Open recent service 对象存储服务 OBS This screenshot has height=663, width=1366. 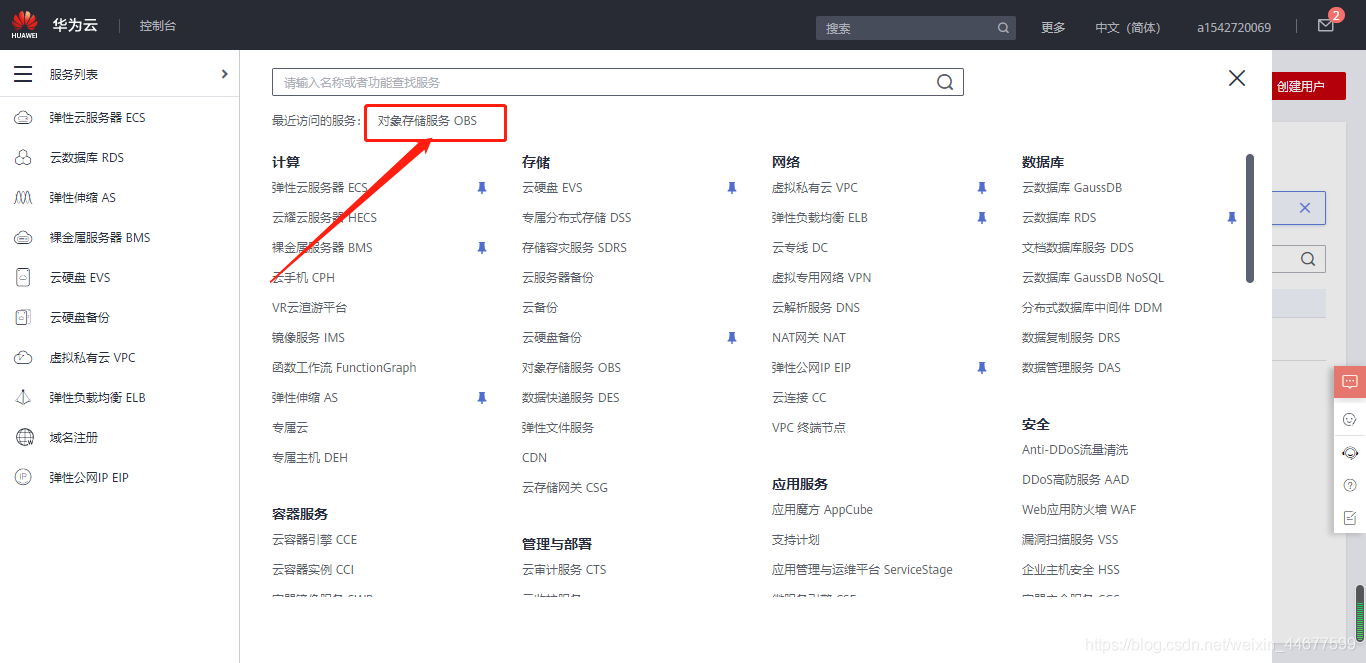pyautogui.click(x=427, y=121)
